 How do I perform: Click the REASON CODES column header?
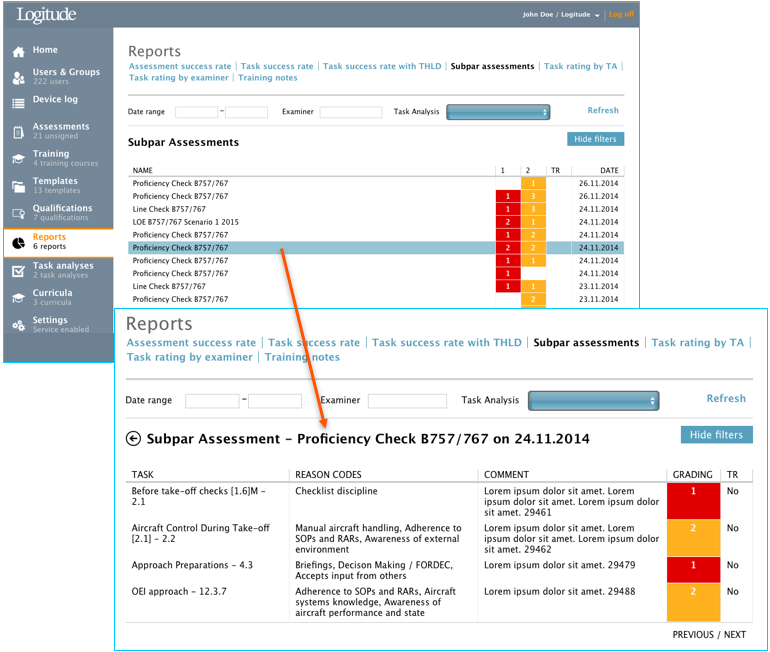pyautogui.click(x=328, y=475)
